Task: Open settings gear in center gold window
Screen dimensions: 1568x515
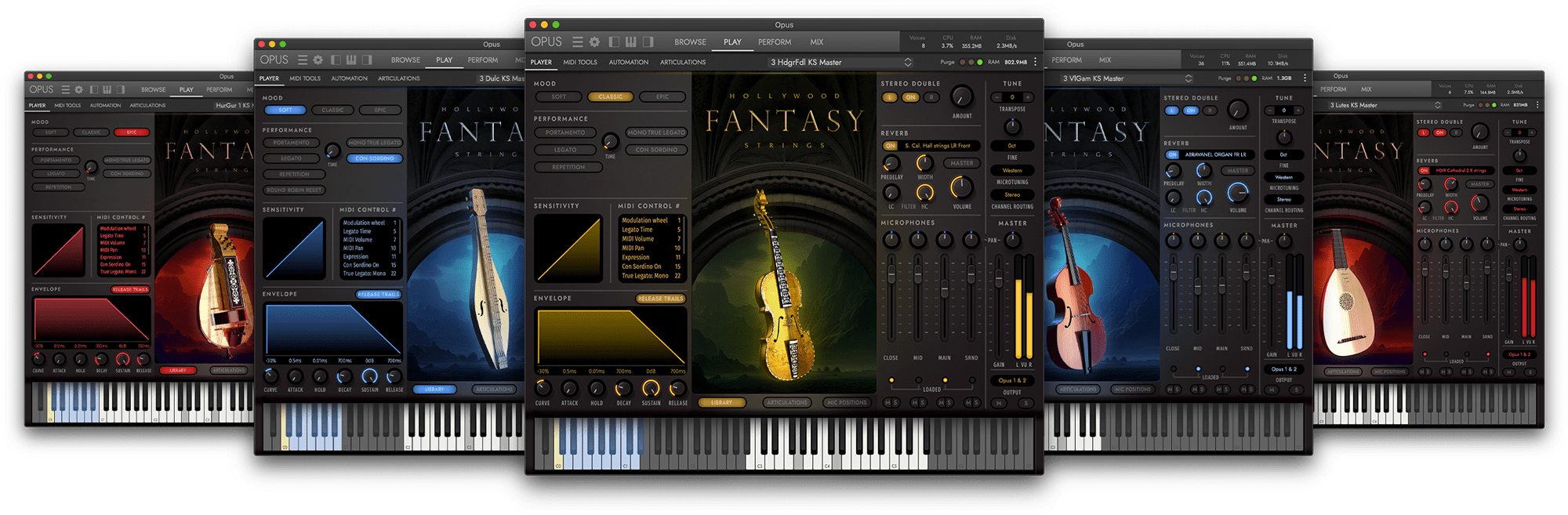Action: [594, 42]
